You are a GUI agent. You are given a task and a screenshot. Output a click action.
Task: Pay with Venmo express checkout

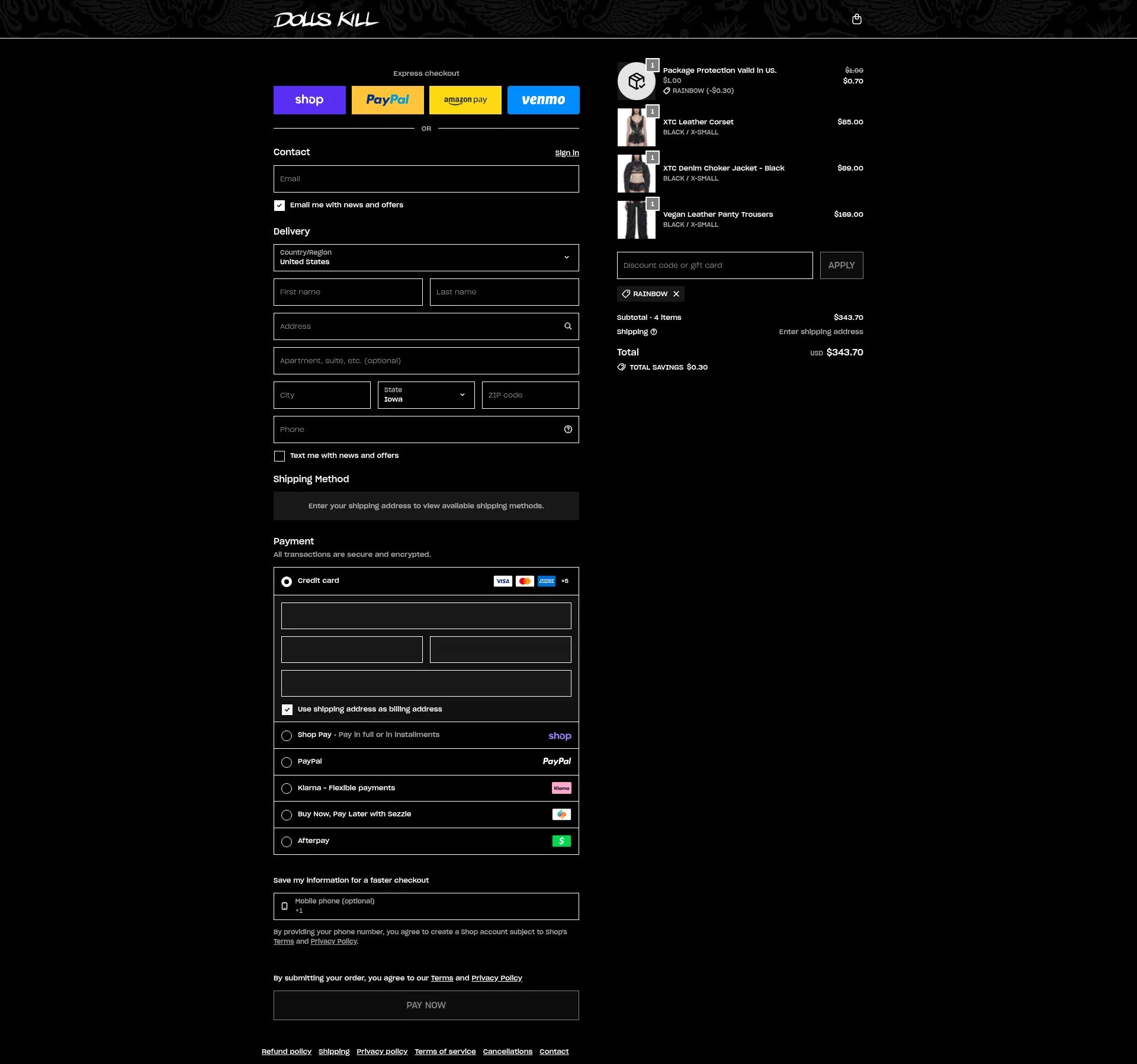tap(543, 100)
